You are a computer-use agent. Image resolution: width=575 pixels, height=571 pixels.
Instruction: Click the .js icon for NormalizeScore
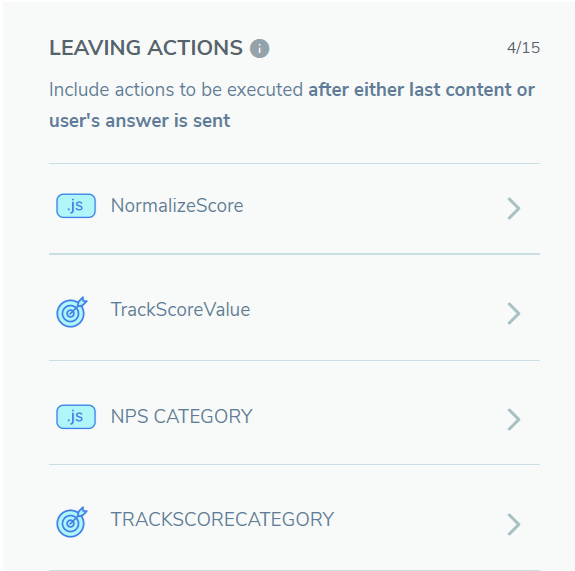coord(76,206)
